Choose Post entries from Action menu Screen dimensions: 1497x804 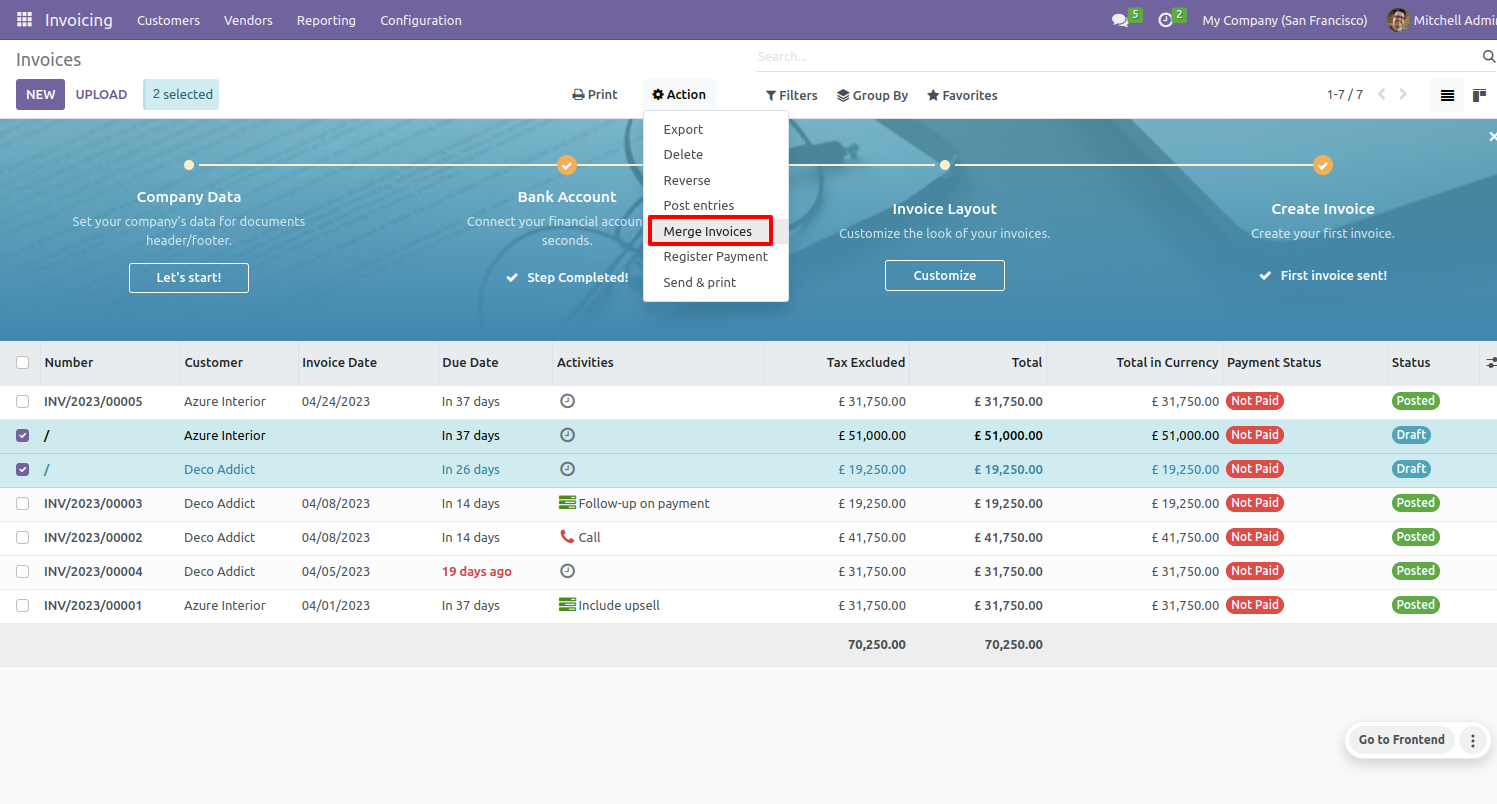pos(716,206)
